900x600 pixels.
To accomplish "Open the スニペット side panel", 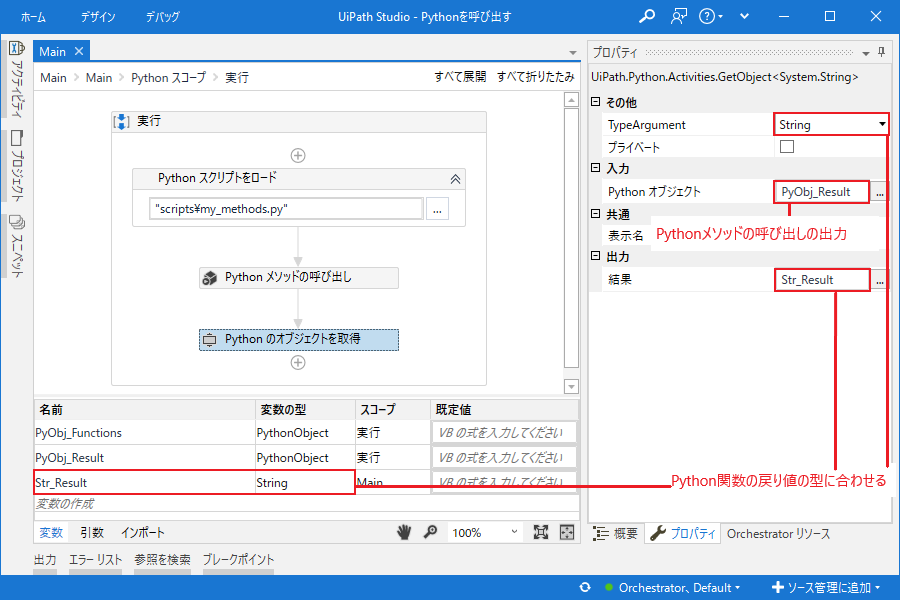I will (x=17, y=246).
